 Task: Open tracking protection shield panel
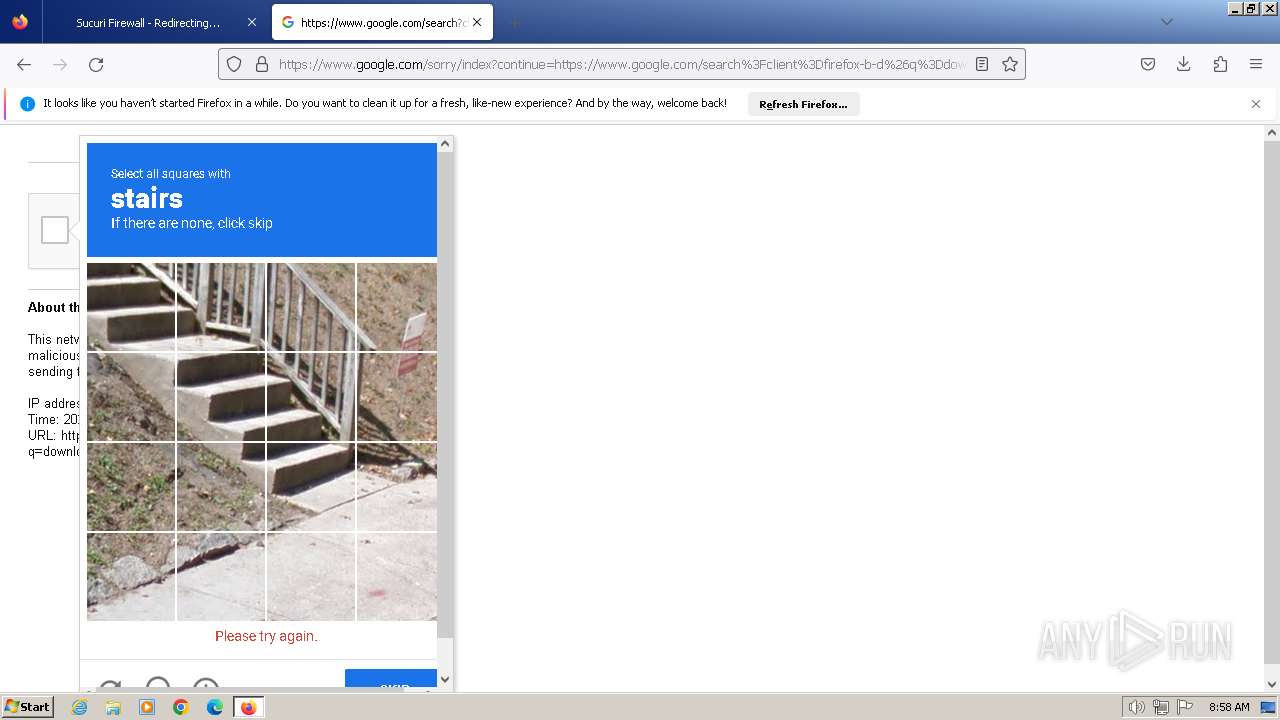click(234, 64)
